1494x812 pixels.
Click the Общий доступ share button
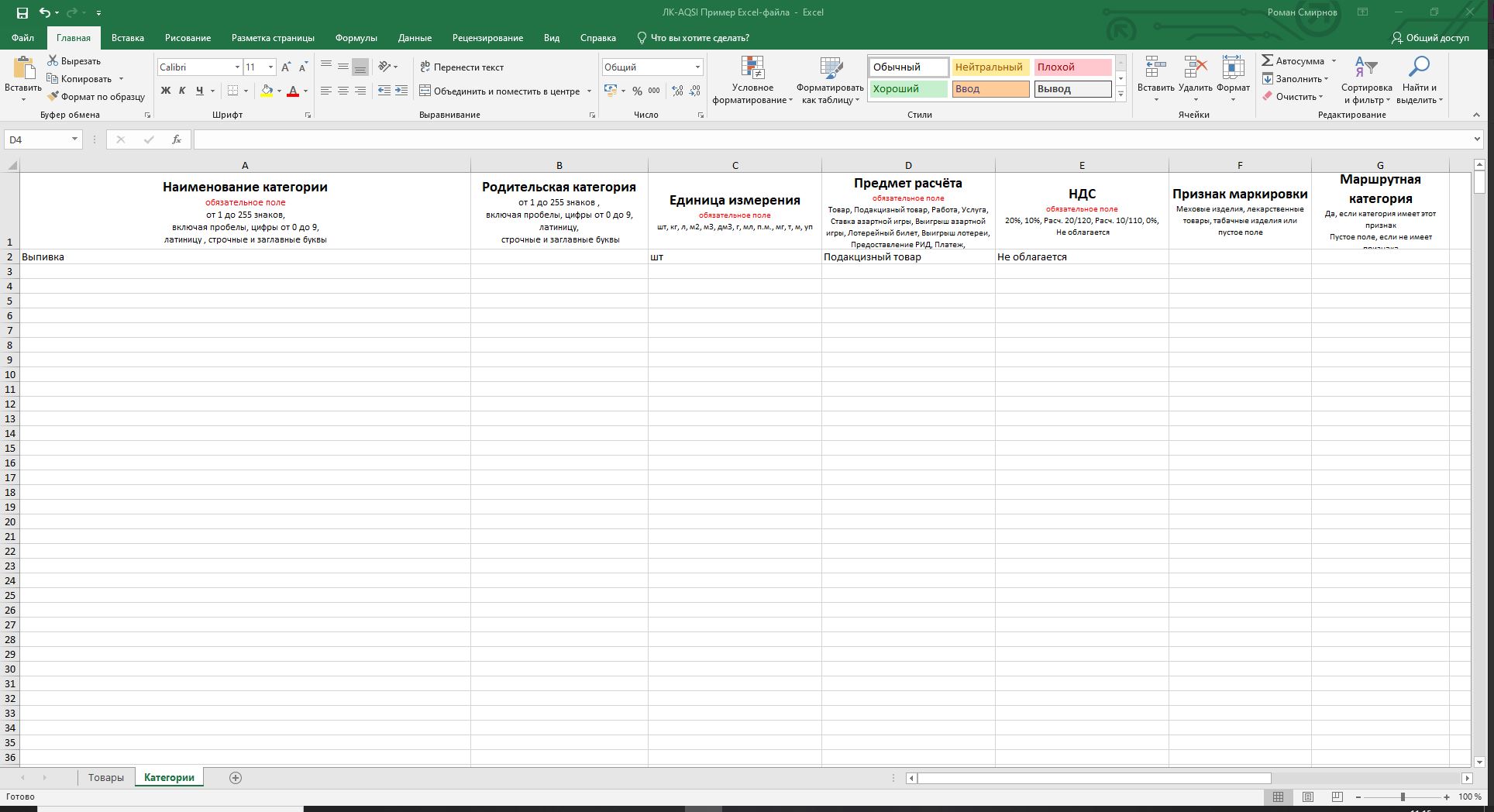[x=1430, y=38]
